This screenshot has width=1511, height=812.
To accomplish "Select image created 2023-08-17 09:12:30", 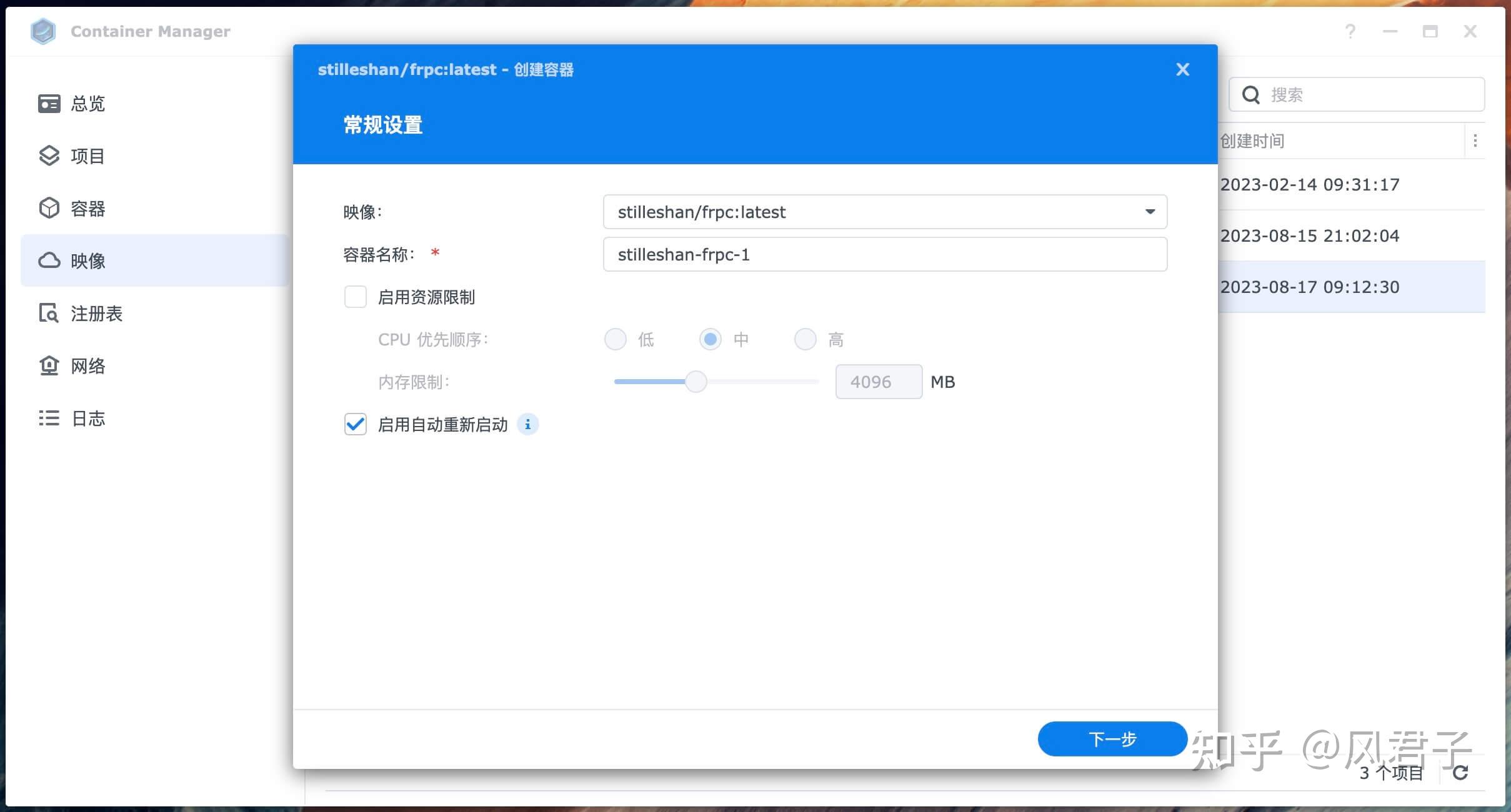I will [1310, 287].
